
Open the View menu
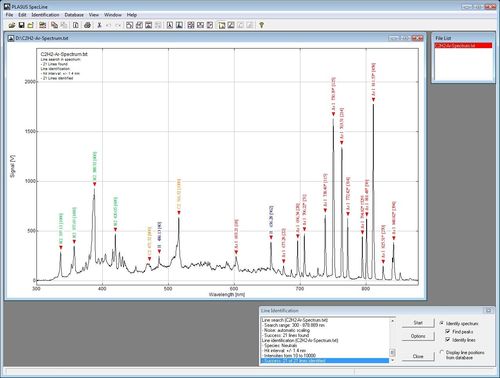pyautogui.click(x=94, y=15)
